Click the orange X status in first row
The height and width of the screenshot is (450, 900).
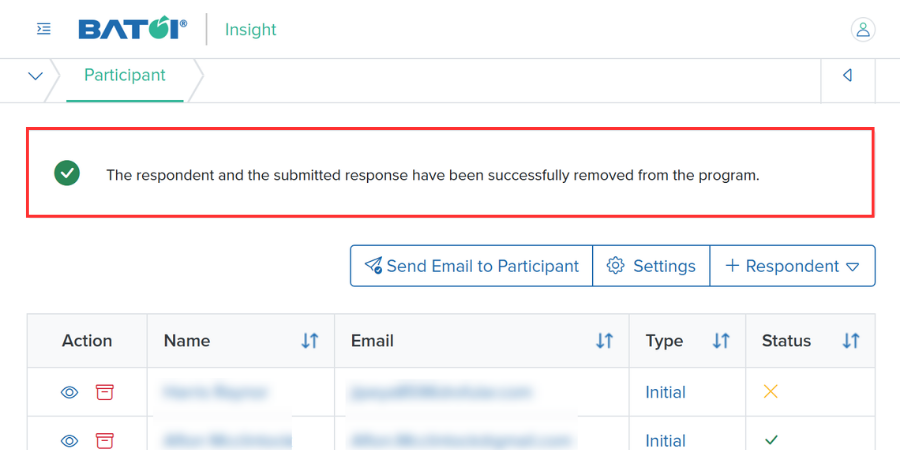770,392
